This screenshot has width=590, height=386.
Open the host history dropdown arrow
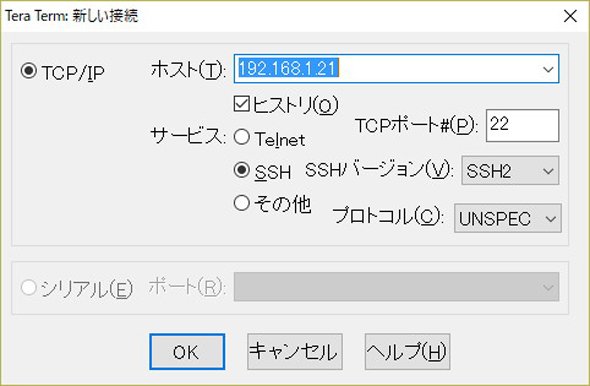(x=548, y=69)
